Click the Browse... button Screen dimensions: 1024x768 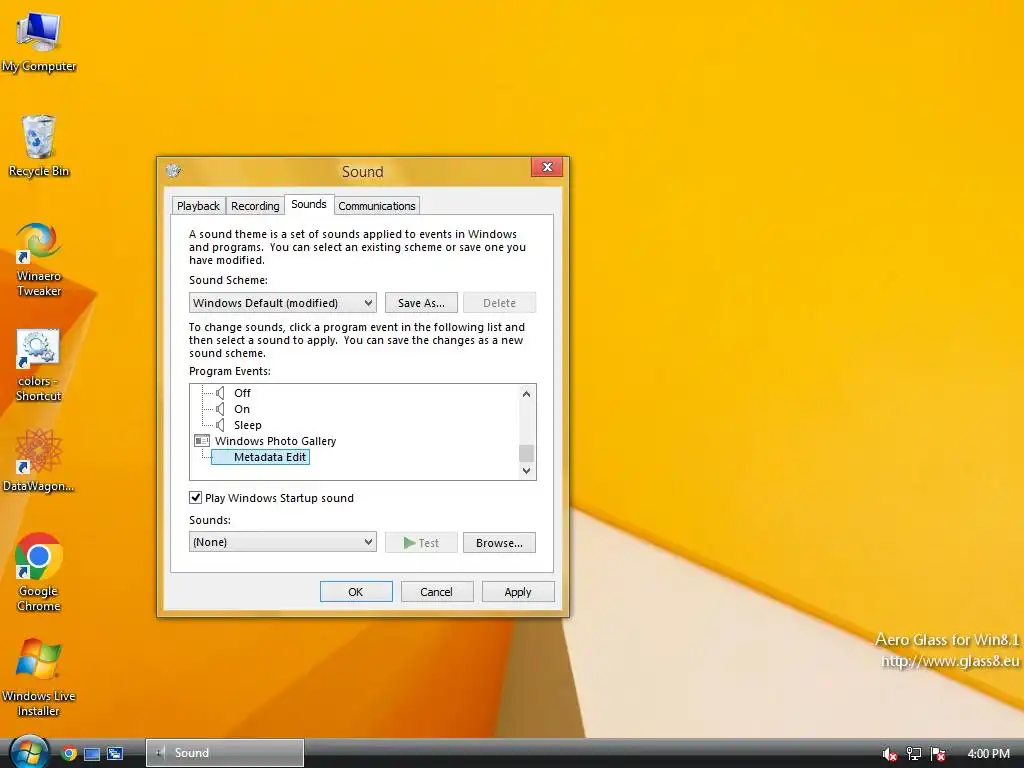pyautogui.click(x=500, y=543)
